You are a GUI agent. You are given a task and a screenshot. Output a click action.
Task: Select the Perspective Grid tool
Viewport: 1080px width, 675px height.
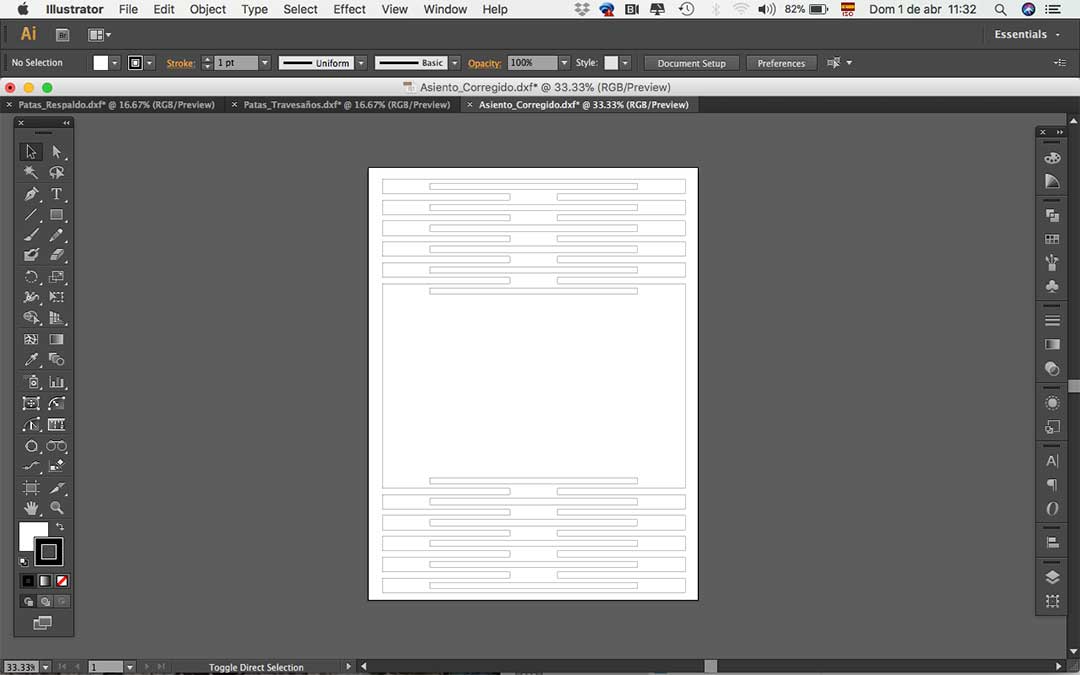coord(56,318)
